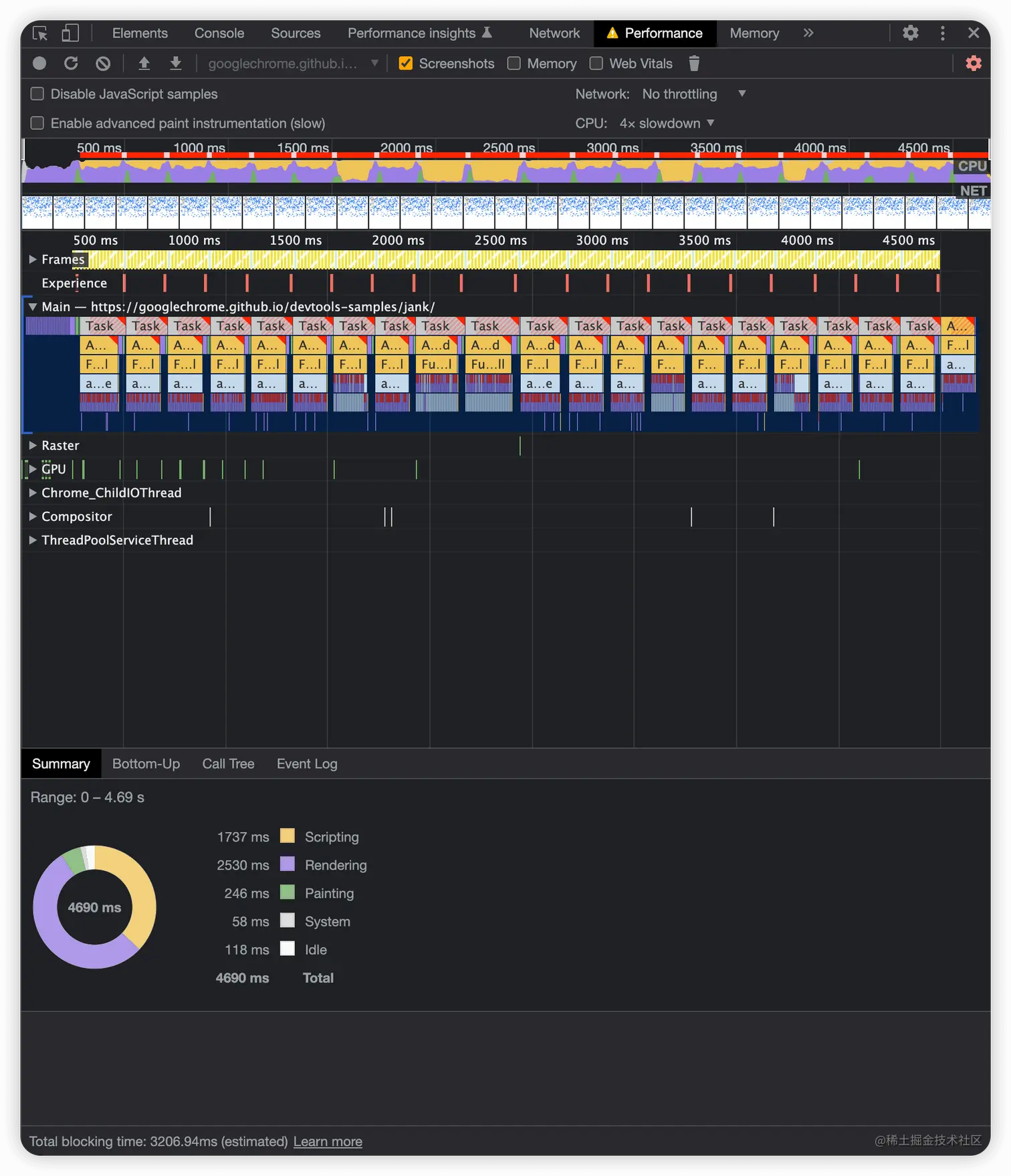
Task: Expand the Chrome_ChildIOThread track
Action: [x=32, y=493]
